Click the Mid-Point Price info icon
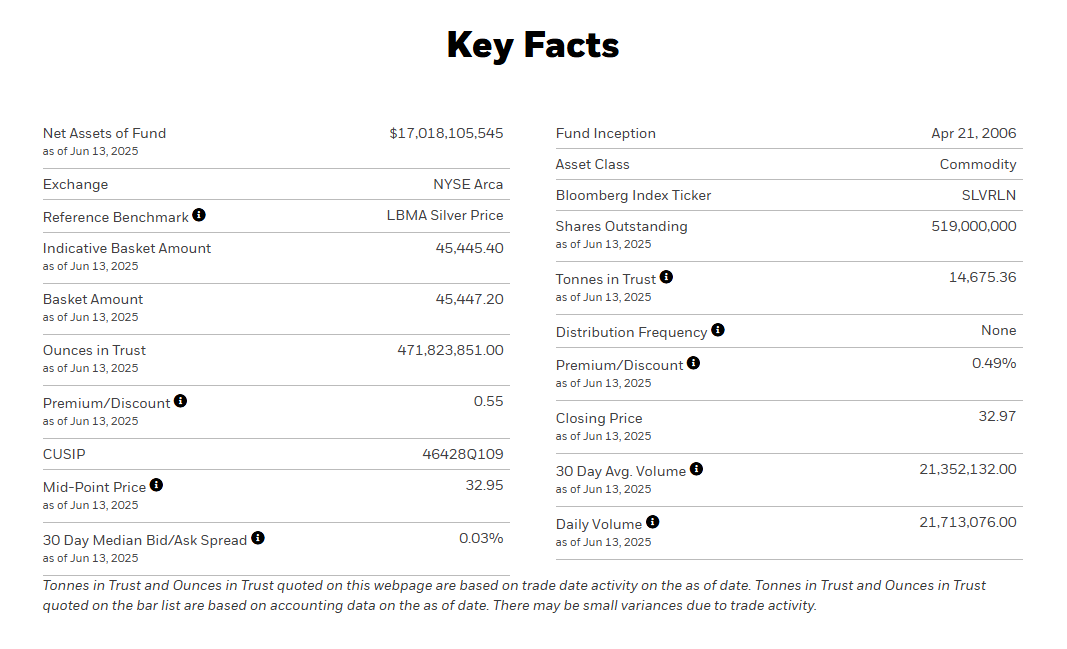 (156, 485)
